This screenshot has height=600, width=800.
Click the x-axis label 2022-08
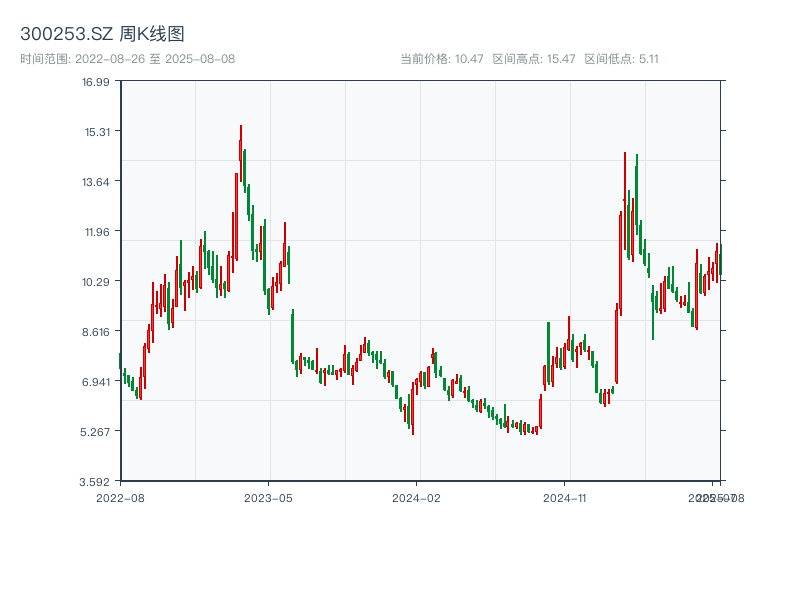[x=120, y=498]
